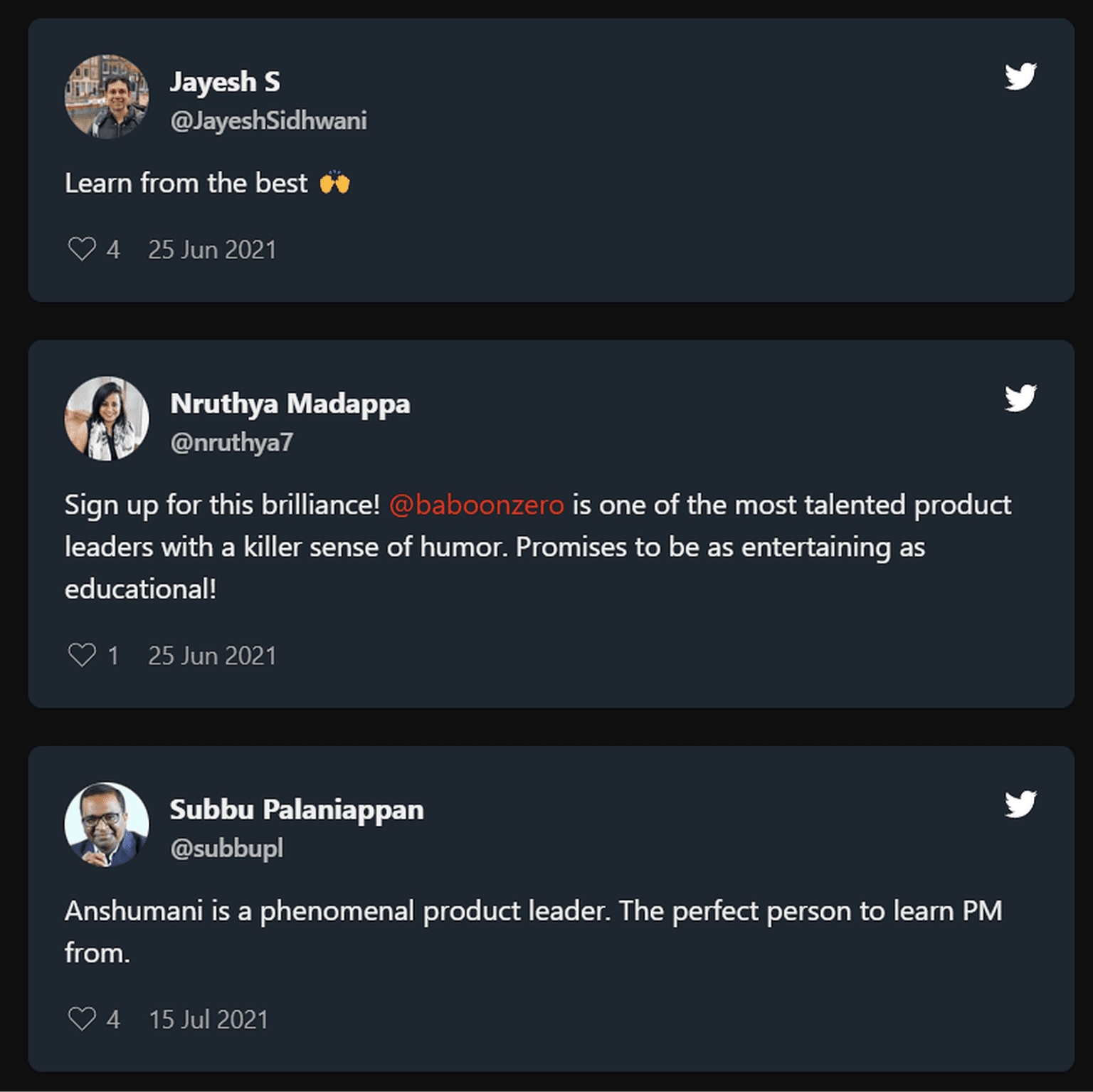Image resolution: width=1093 pixels, height=1092 pixels.
Task: Open the 15 Jul 2021 tweet date
Action: pyautogui.click(x=208, y=1019)
